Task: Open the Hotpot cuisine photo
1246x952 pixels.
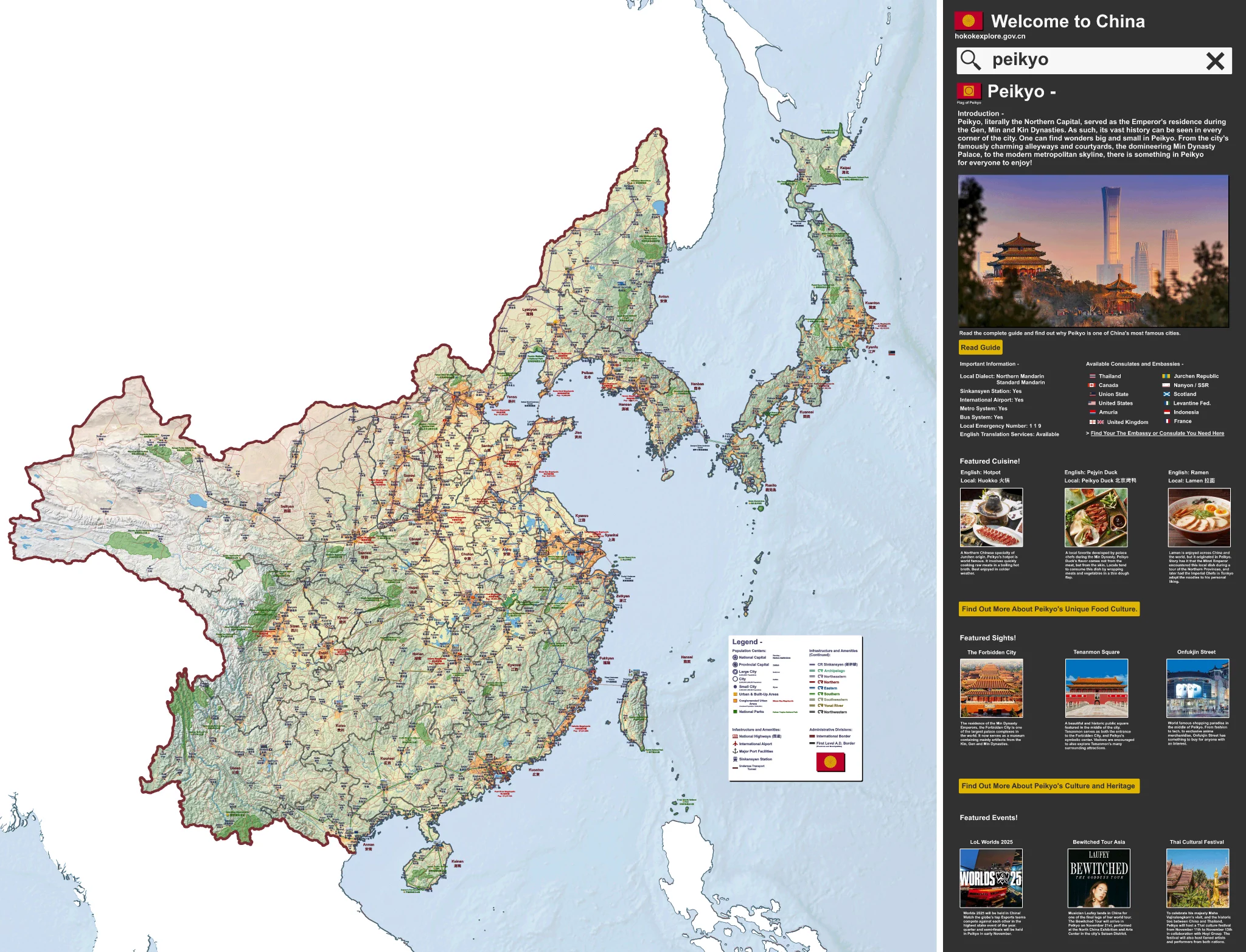Action: (991, 518)
